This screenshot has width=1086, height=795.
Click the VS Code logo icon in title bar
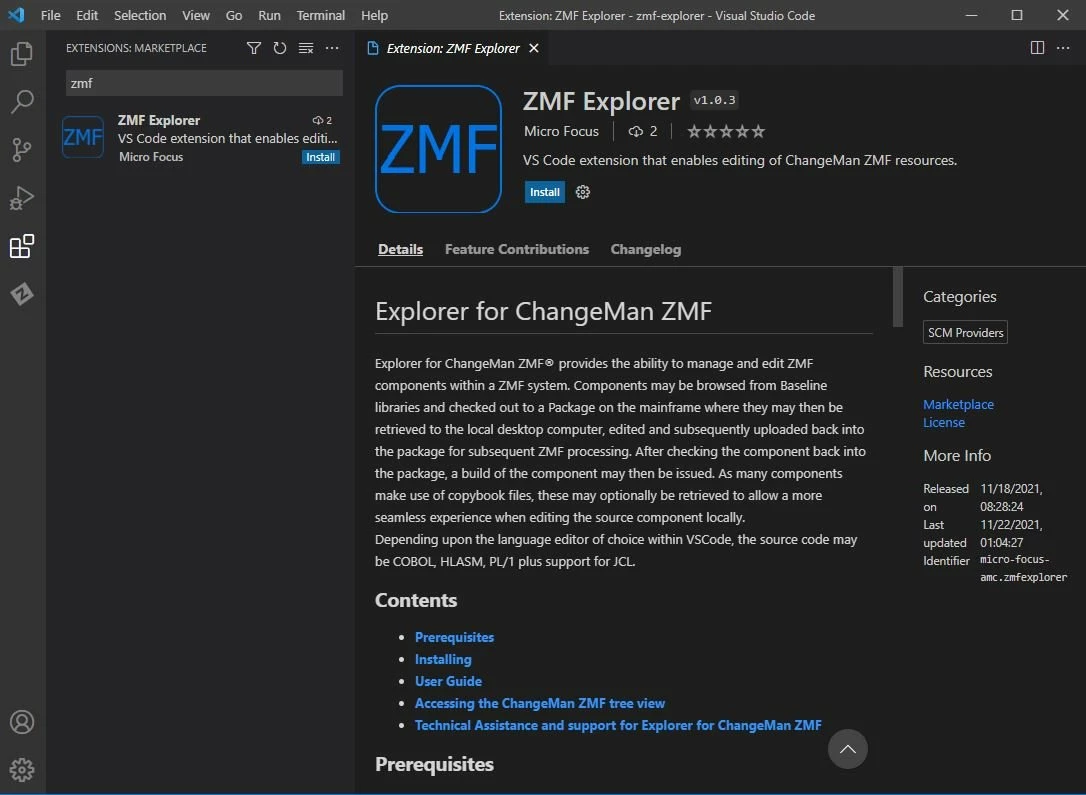click(x=17, y=15)
